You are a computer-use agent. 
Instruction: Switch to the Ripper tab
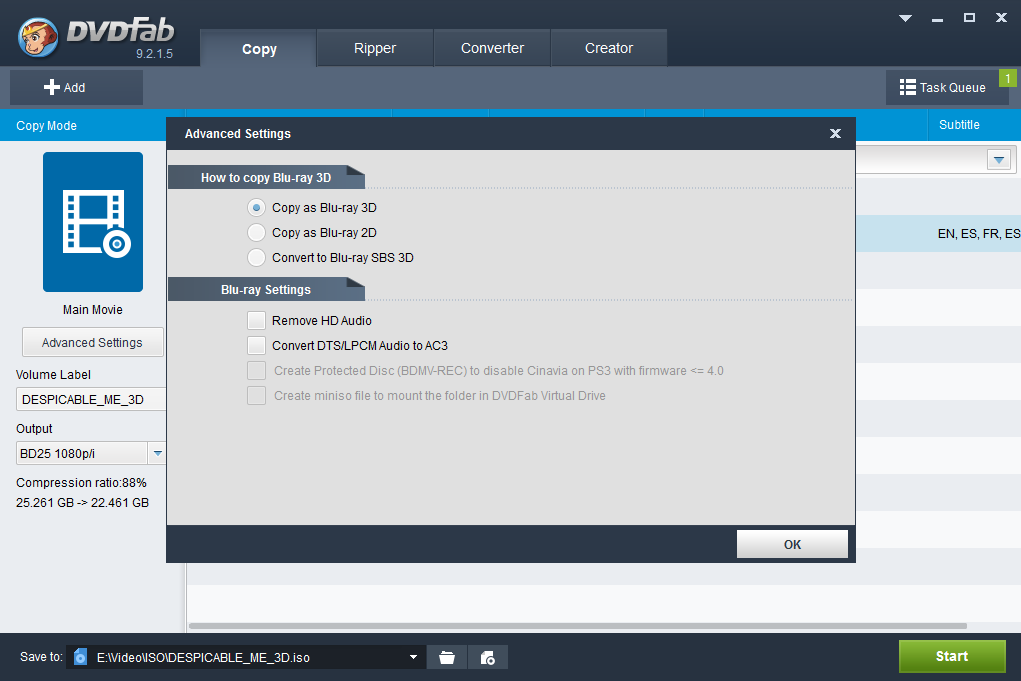(375, 48)
